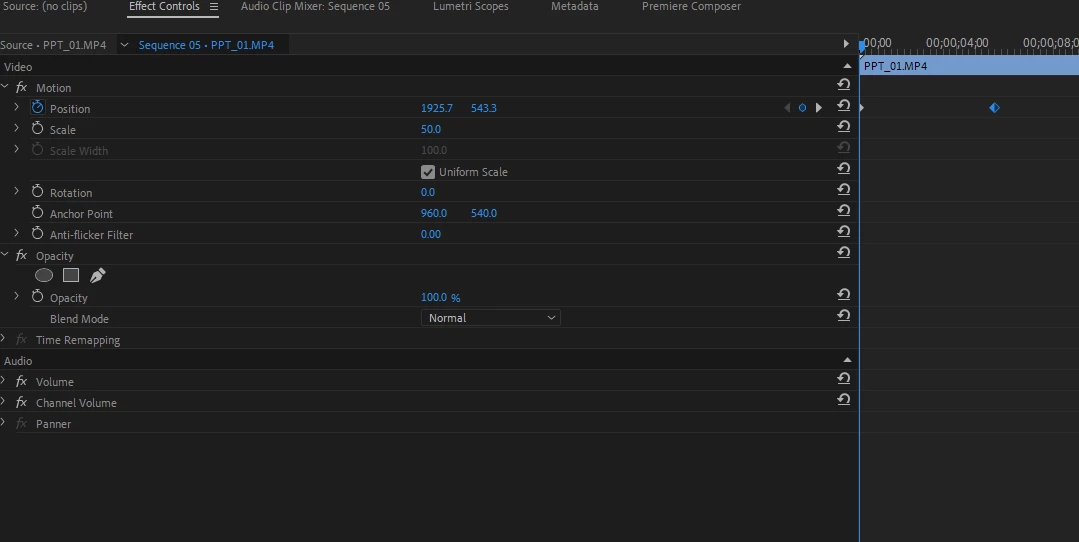Expand the Volume effect
1079x542 pixels.
click(x=3, y=380)
